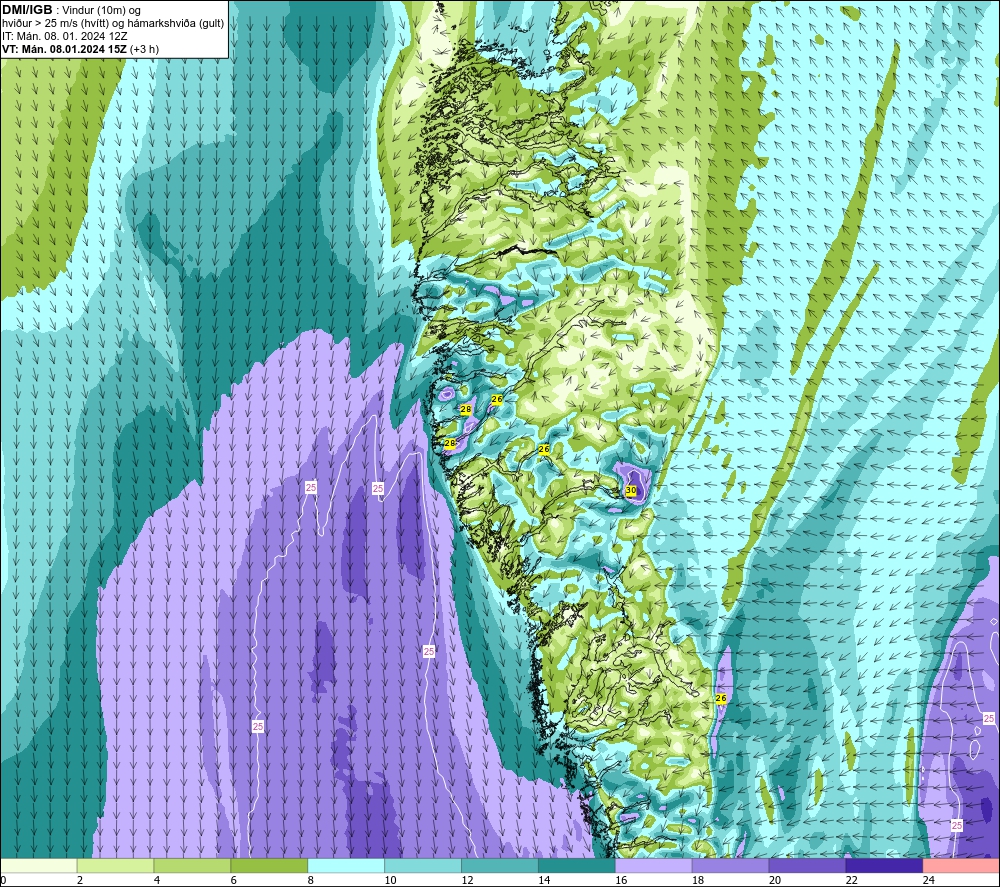Screen dimensions: 1000x887
Task: Click the legend scale value 14
Action: click(x=543, y=880)
